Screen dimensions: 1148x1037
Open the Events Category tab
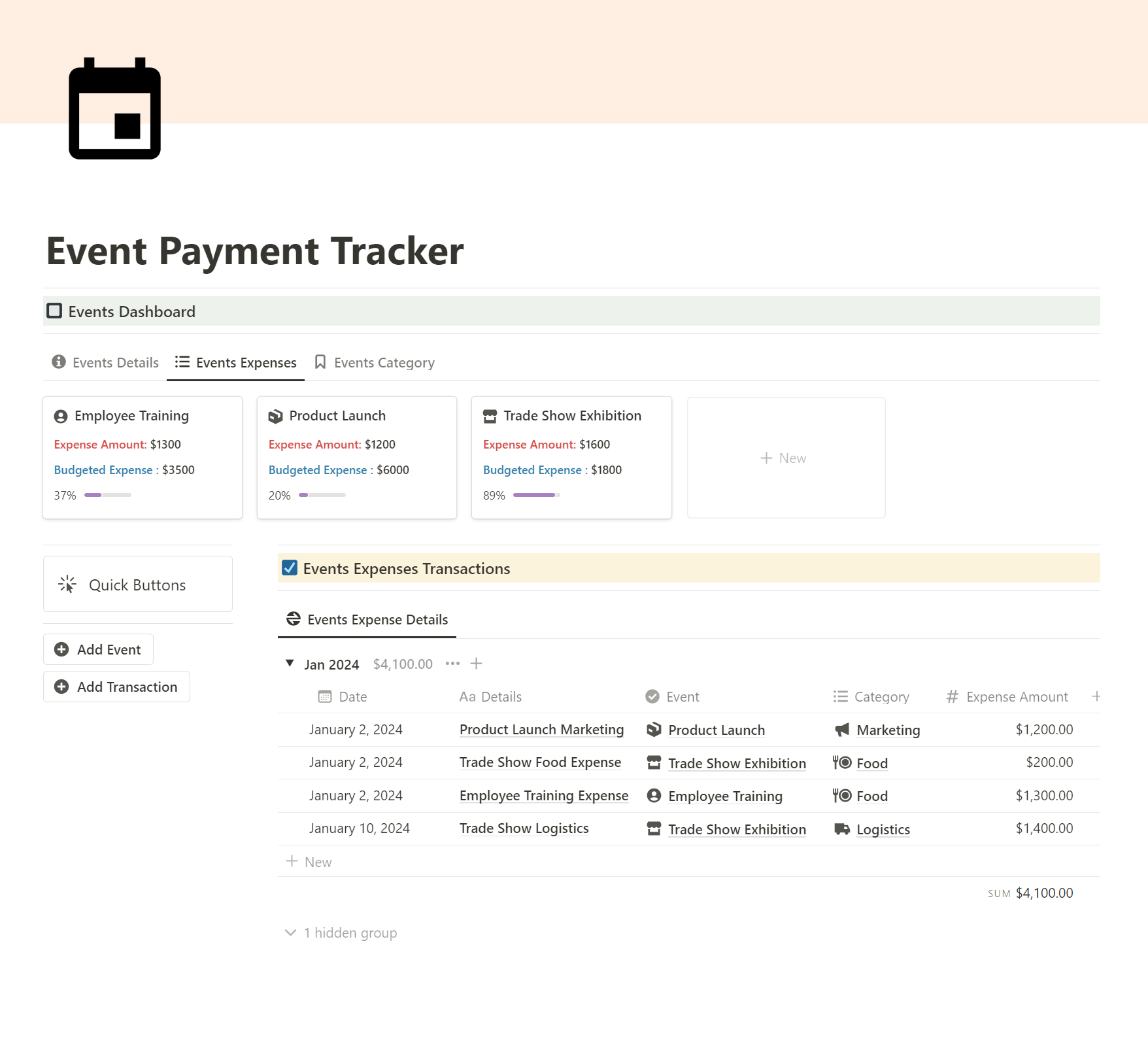click(384, 362)
